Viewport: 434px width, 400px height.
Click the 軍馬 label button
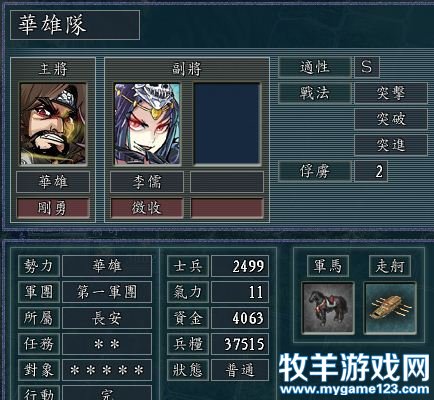(328, 266)
